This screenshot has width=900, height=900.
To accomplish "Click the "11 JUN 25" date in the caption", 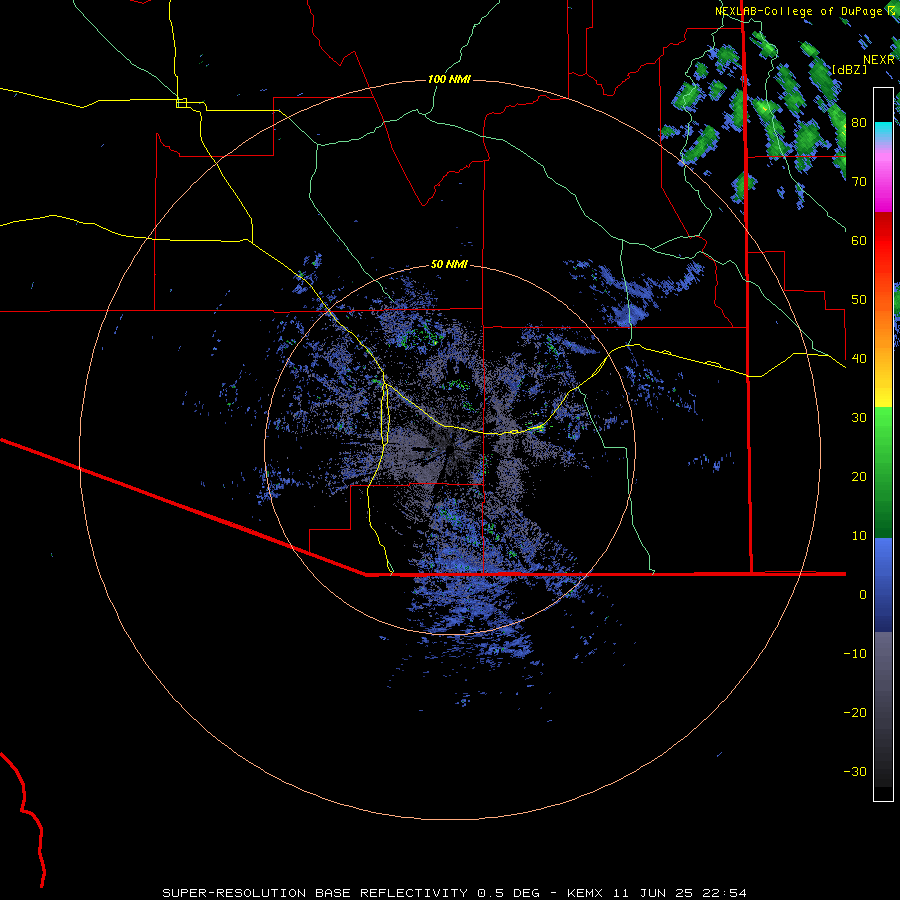I will coord(653,893).
